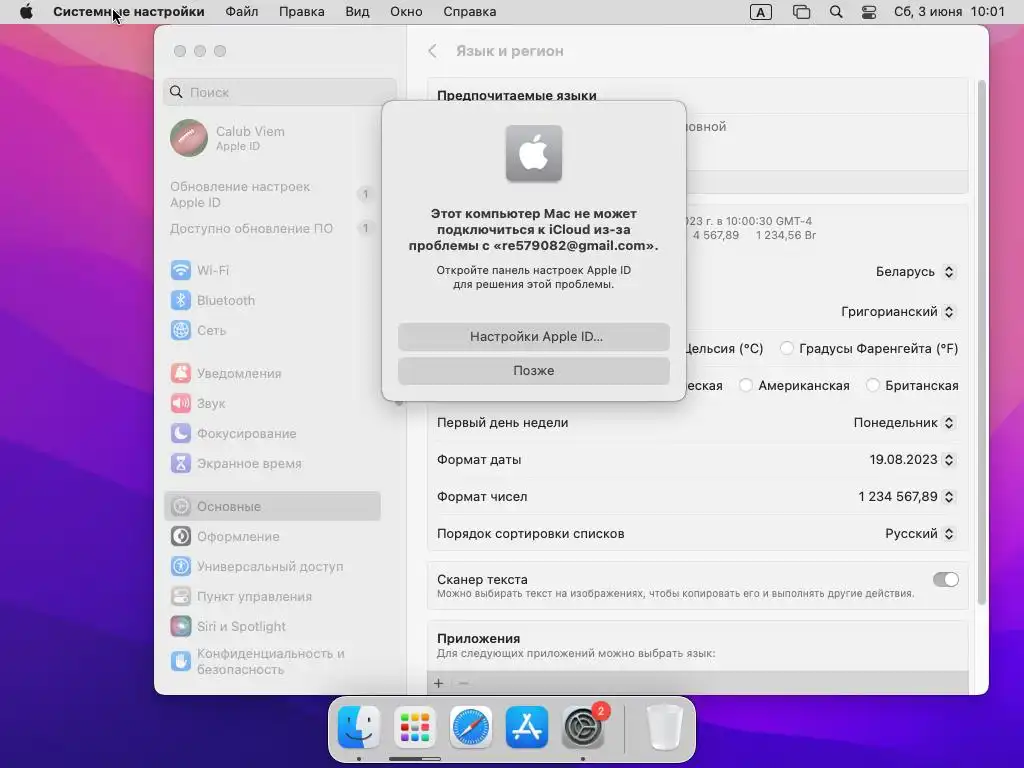
Task: Launch Finder from the Dock
Action: [x=359, y=727]
